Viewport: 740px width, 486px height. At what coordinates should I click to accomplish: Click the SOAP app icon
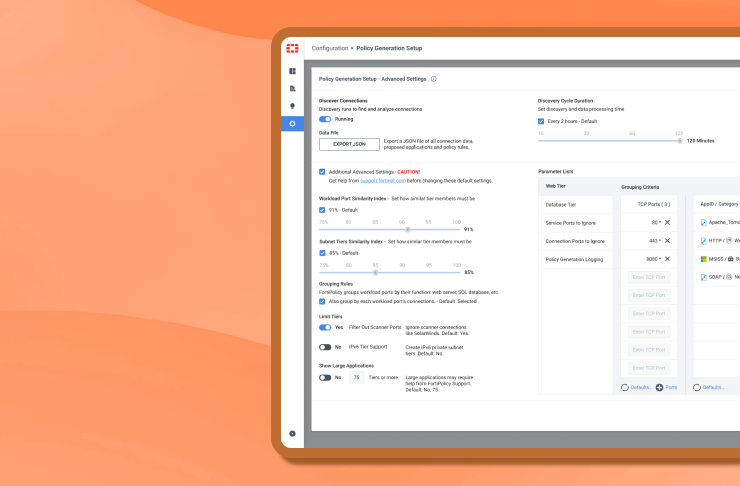[703, 277]
